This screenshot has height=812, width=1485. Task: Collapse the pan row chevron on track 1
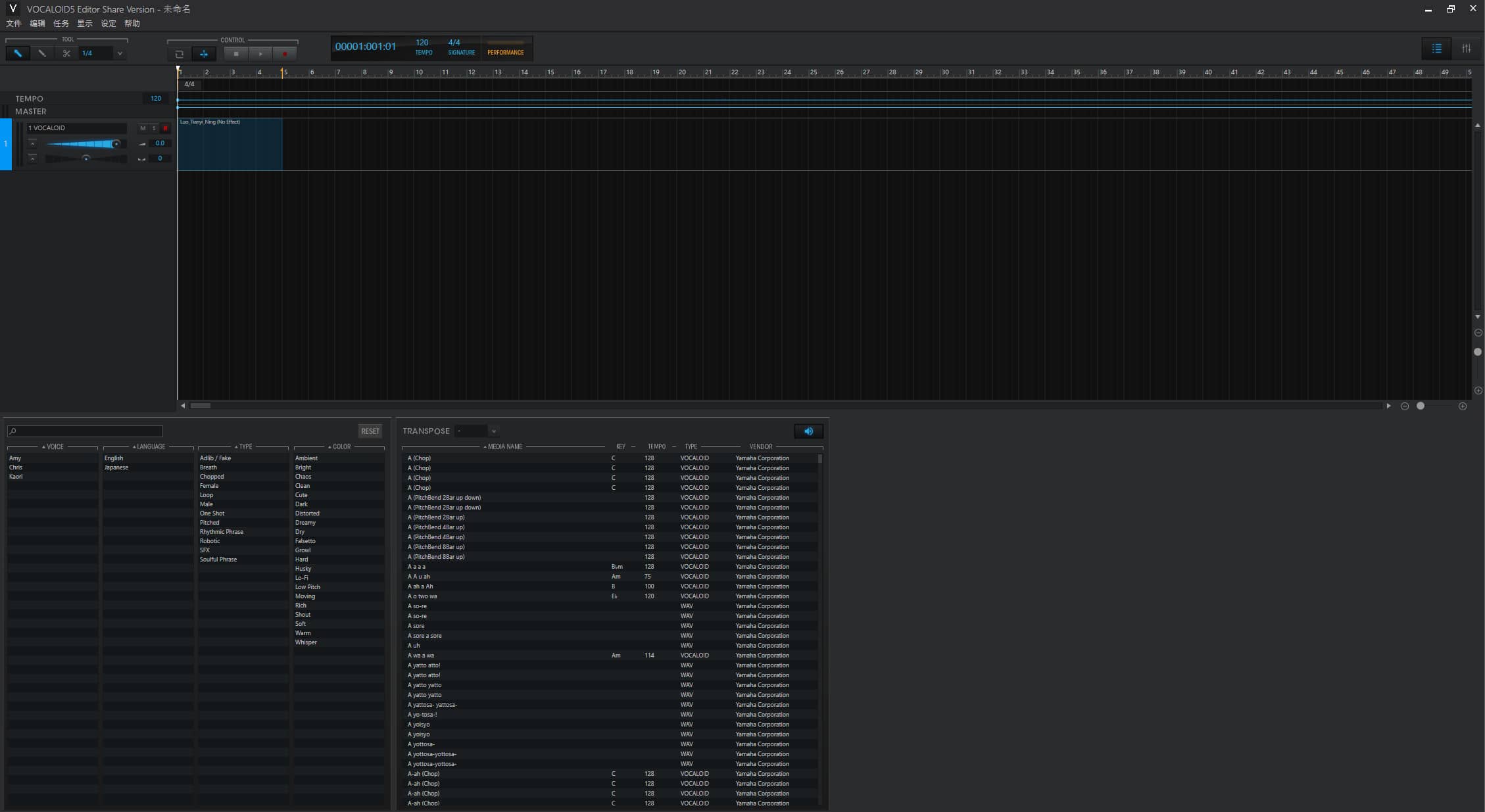(x=32, y=158)
